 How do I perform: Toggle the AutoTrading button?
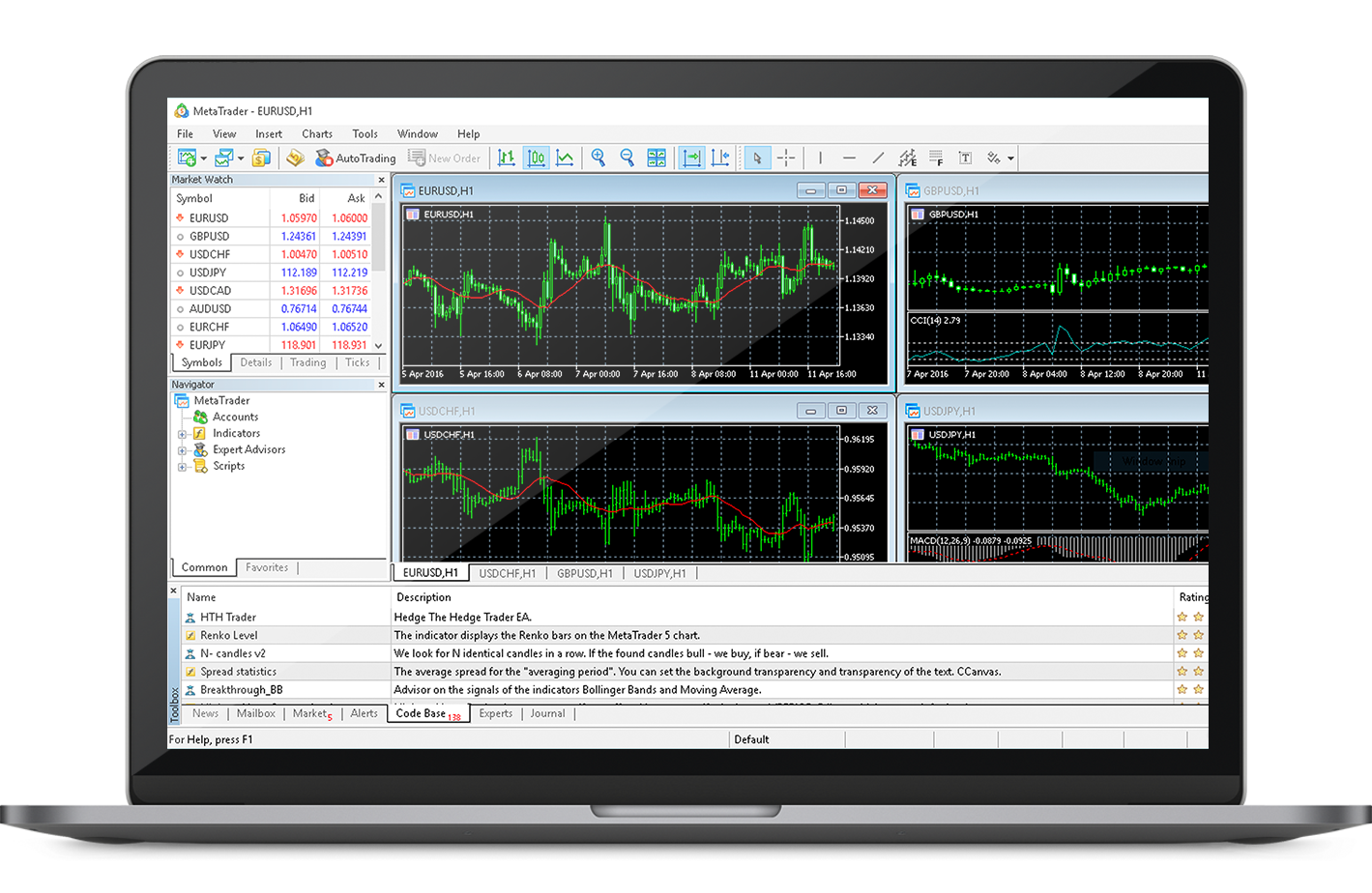(356, 158)
